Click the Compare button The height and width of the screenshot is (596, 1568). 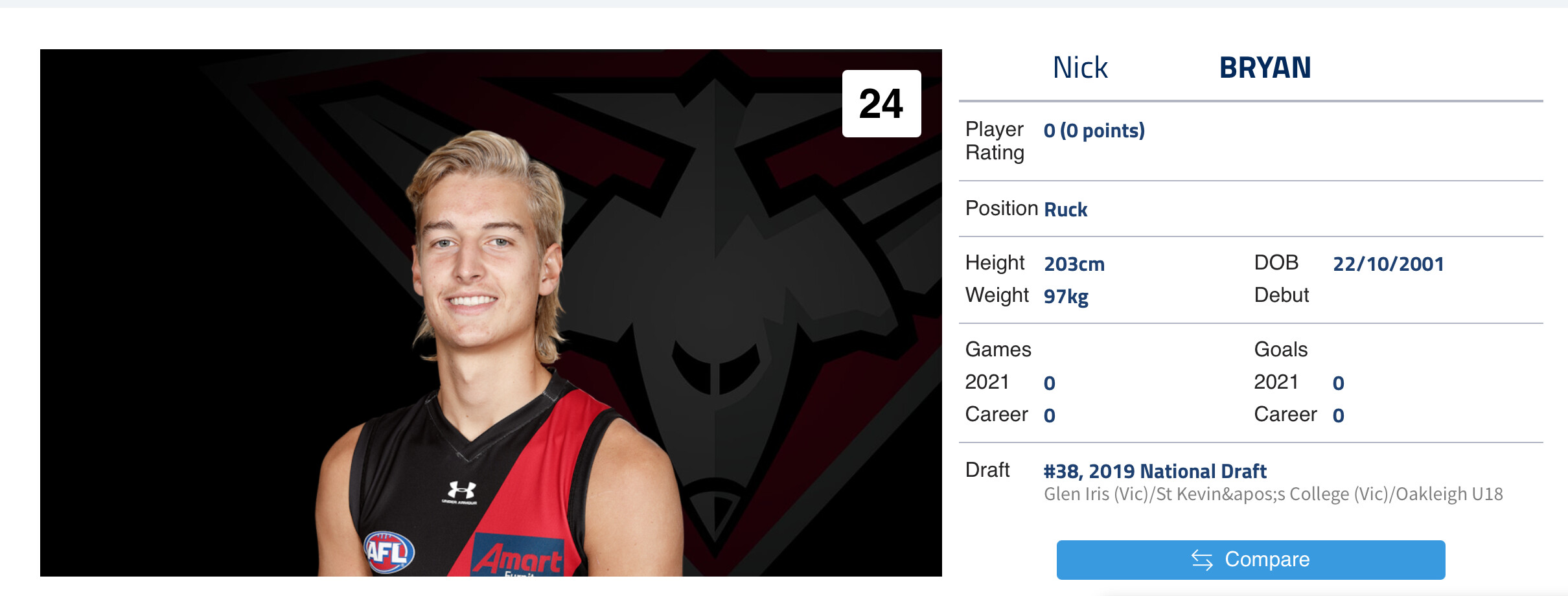coord(1251,560)
